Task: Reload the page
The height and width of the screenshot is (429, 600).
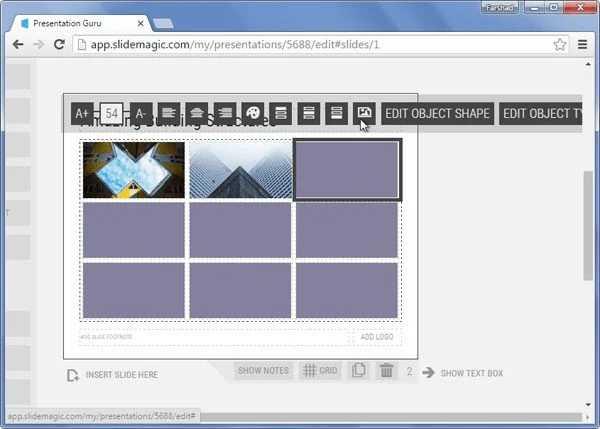Action: click(x=59, y=44)
